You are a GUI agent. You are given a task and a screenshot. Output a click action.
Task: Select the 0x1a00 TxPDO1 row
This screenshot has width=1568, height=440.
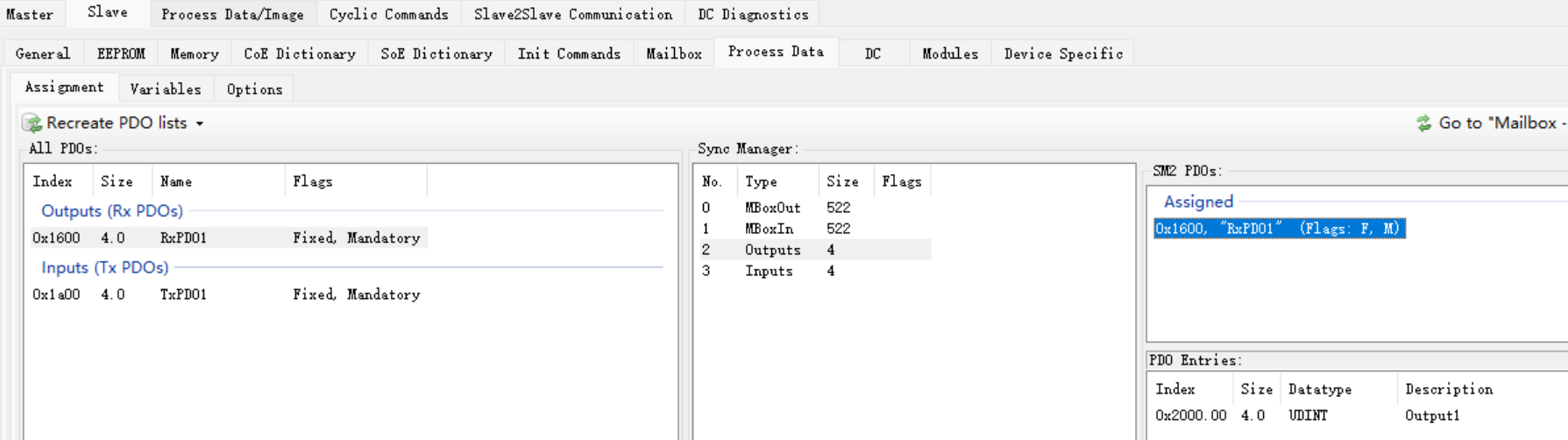[x=228, y=295]
